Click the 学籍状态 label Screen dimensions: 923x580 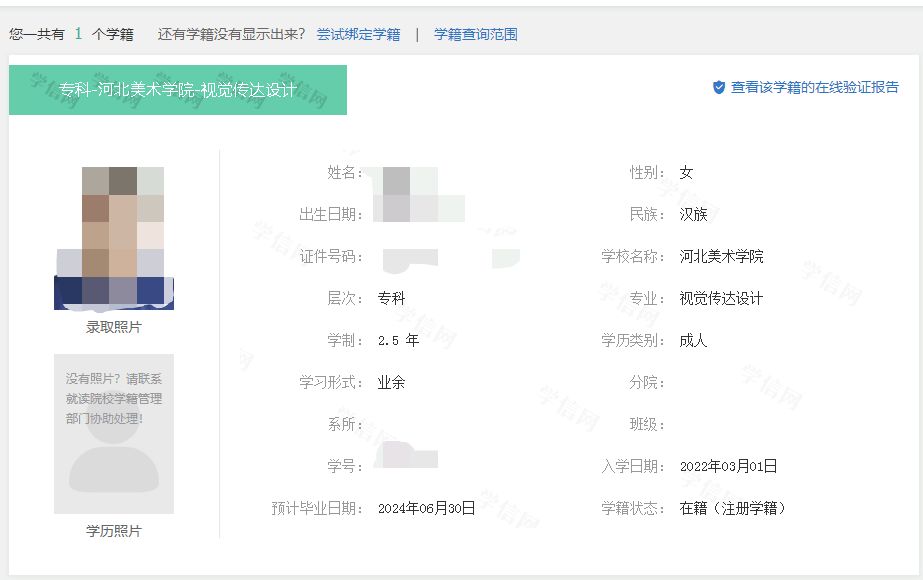click(x=633, y=508)
